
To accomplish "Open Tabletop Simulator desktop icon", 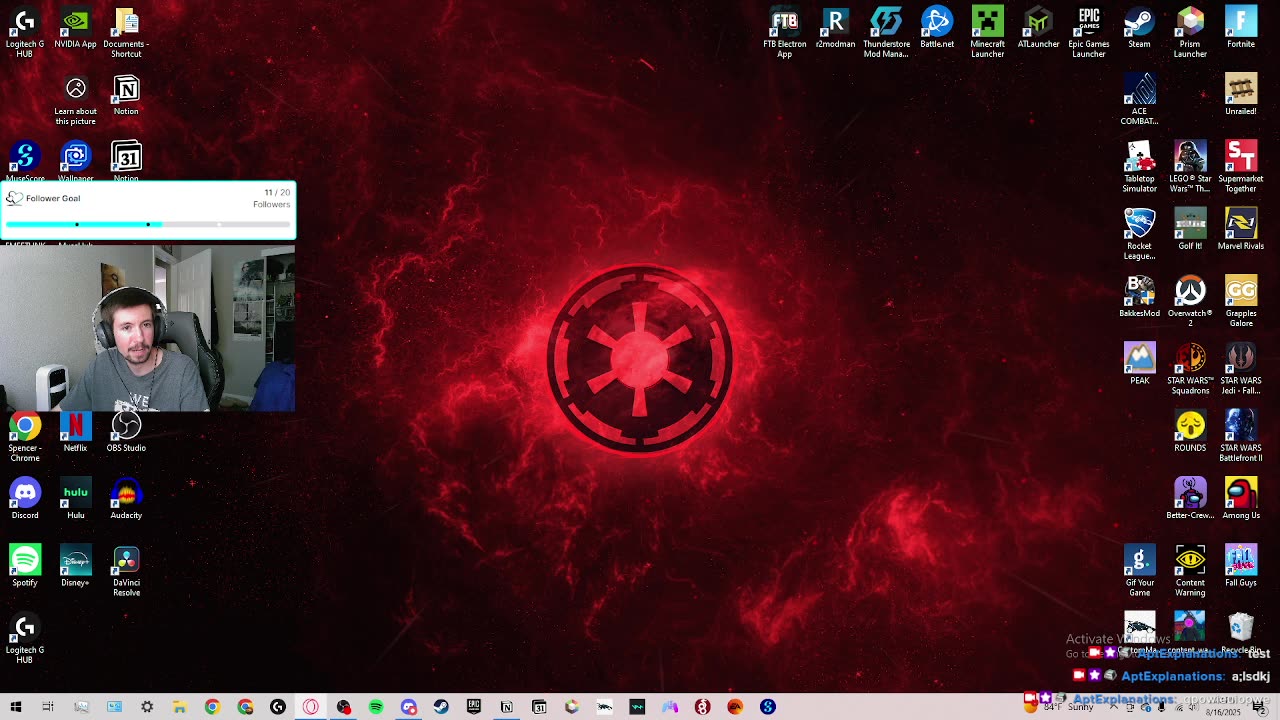I will tap(1139, 167).
